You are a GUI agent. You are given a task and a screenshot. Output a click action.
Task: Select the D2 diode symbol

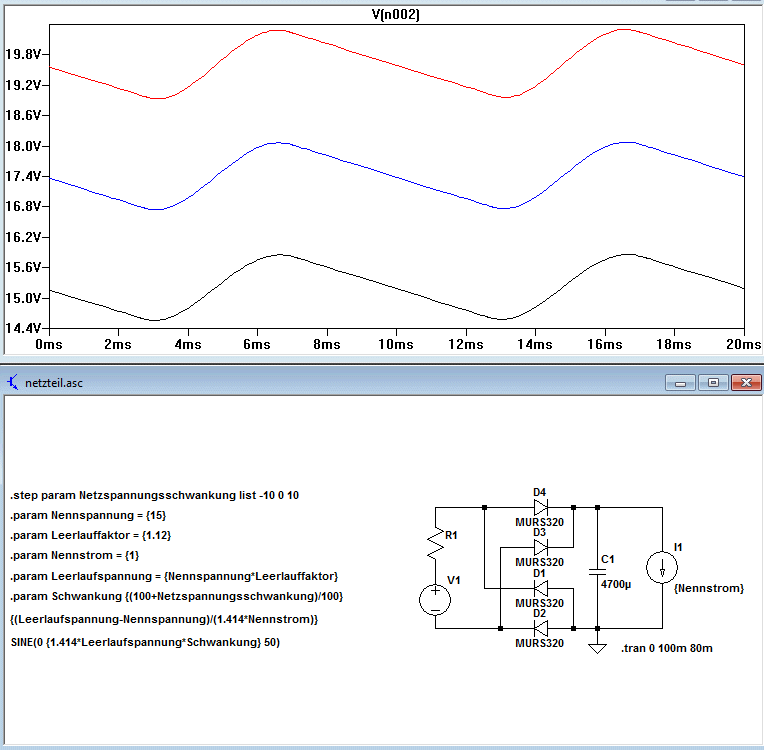(541, 629)
